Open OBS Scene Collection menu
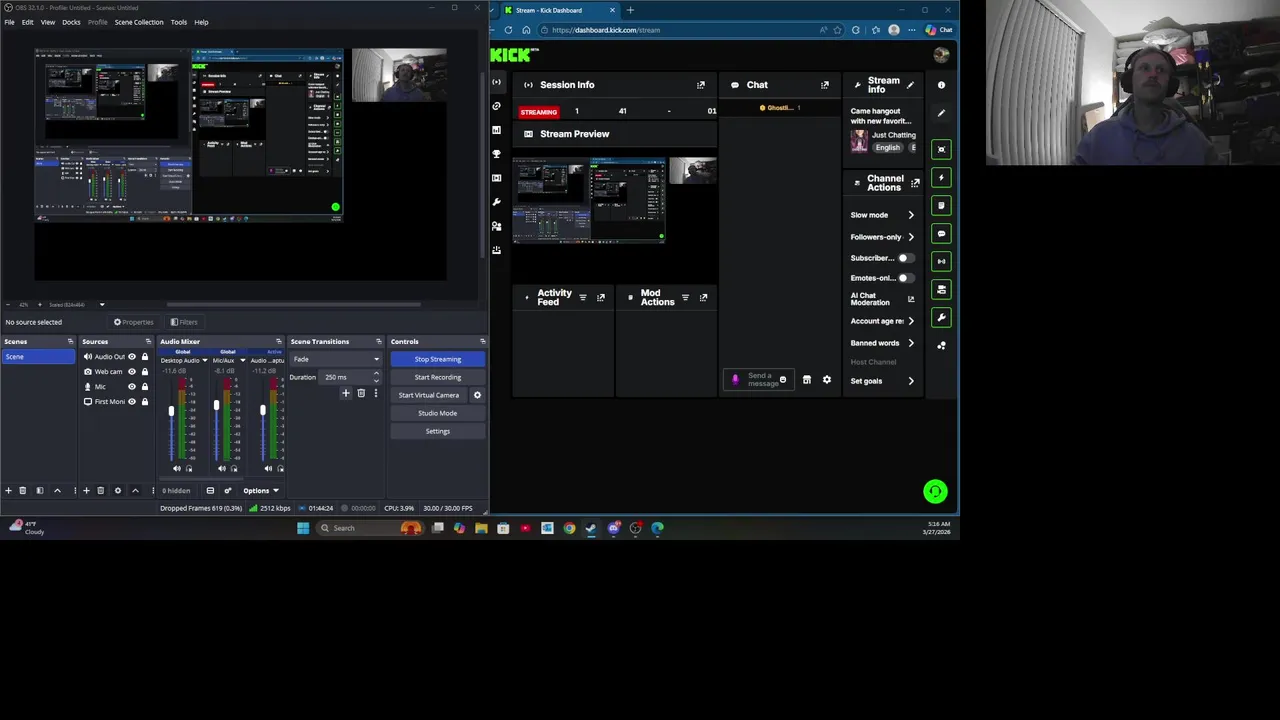The width and height of the screenshot is (1280, 720). click(139, 22)
